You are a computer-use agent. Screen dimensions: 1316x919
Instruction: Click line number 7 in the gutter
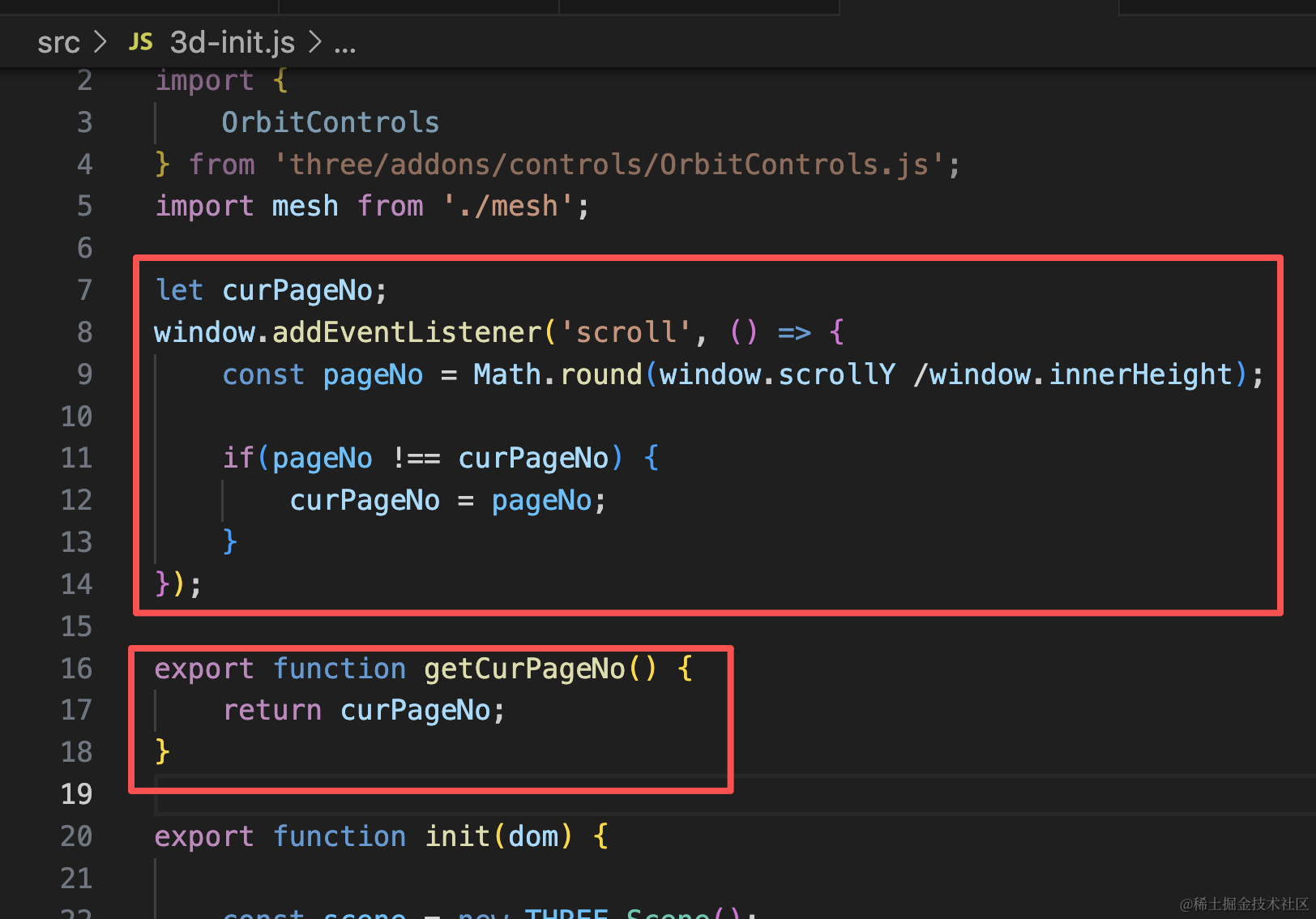coord(84,290)
